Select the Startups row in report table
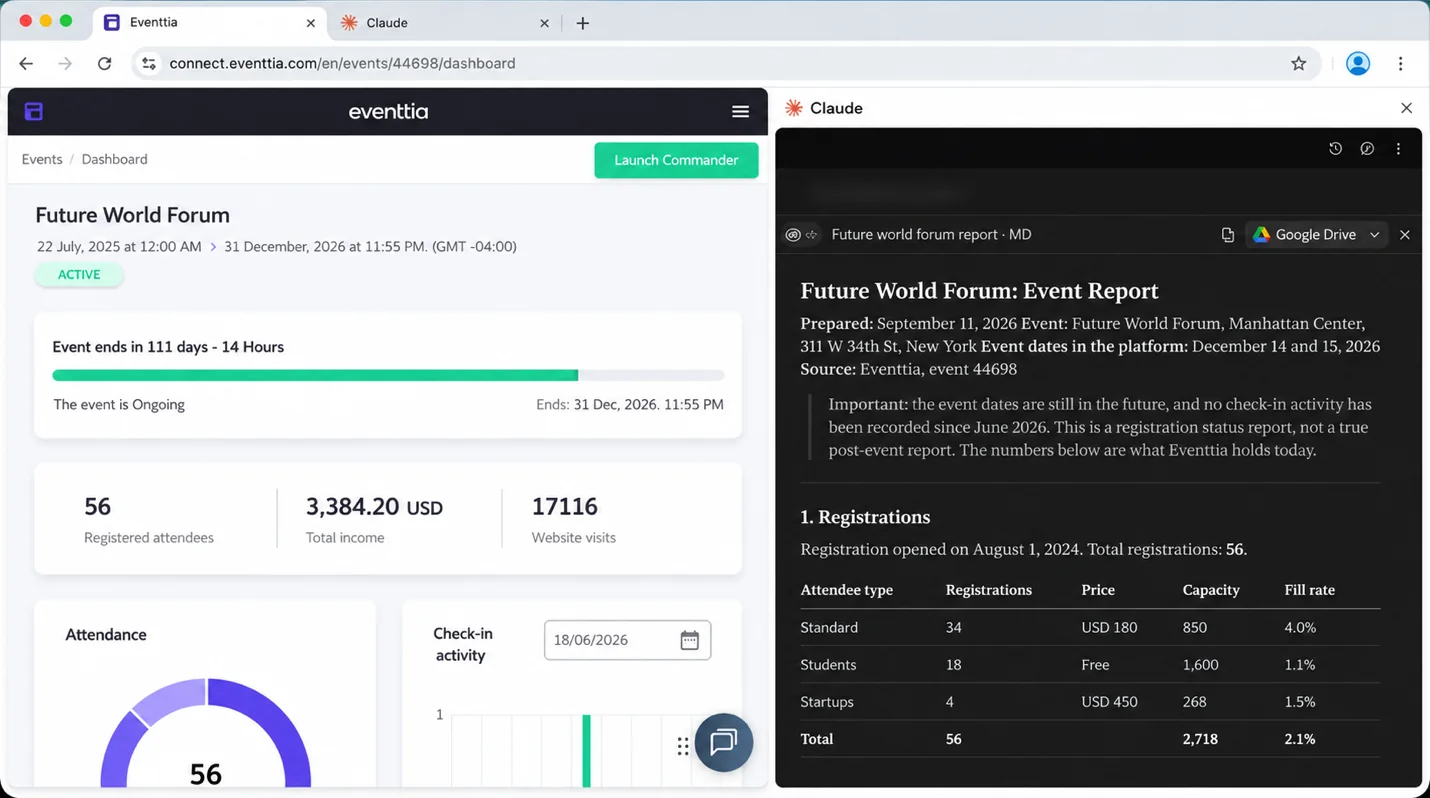1430x798 pixels. (1090, 702)
